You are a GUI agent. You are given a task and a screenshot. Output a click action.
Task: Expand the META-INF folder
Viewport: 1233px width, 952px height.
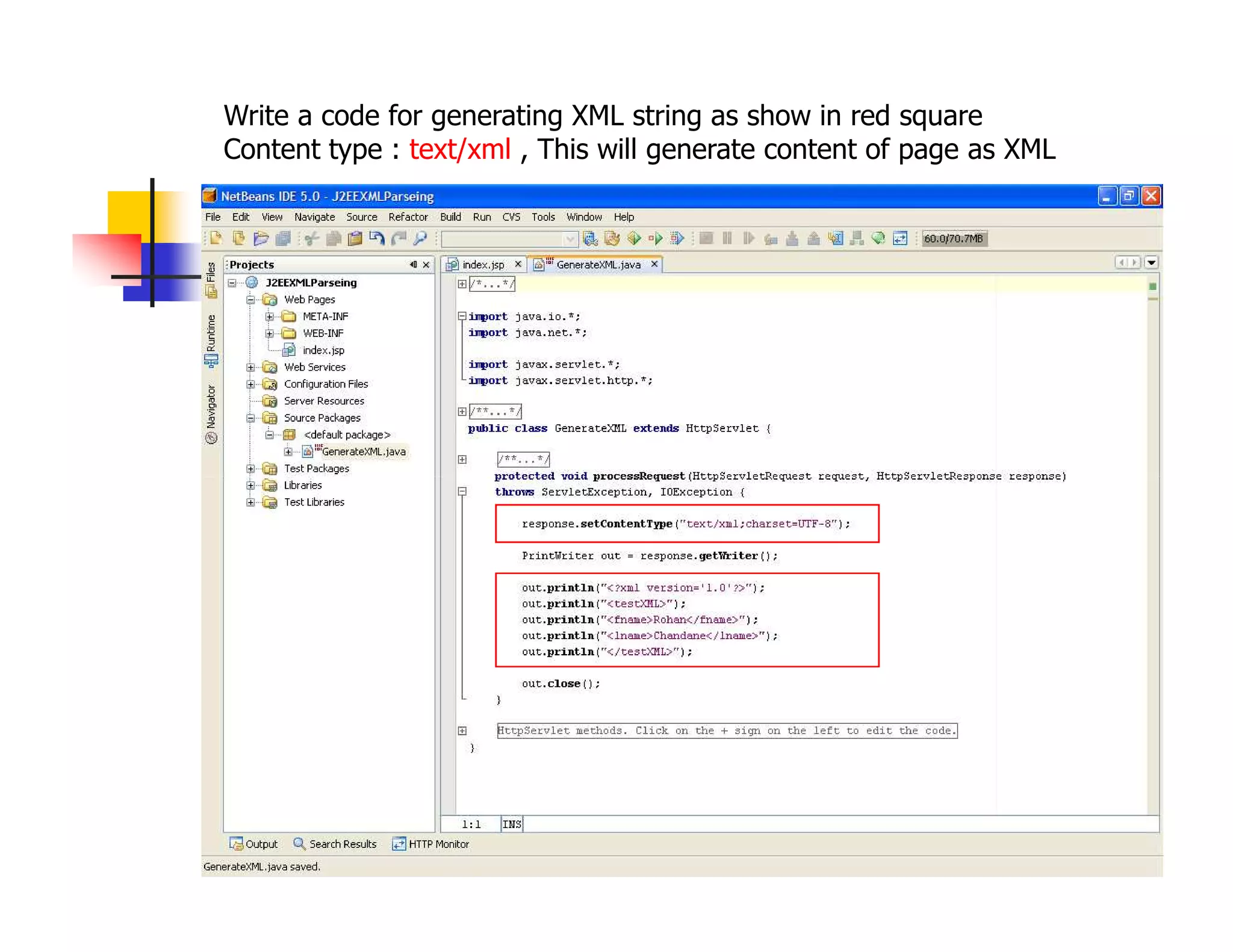[269, 317]
